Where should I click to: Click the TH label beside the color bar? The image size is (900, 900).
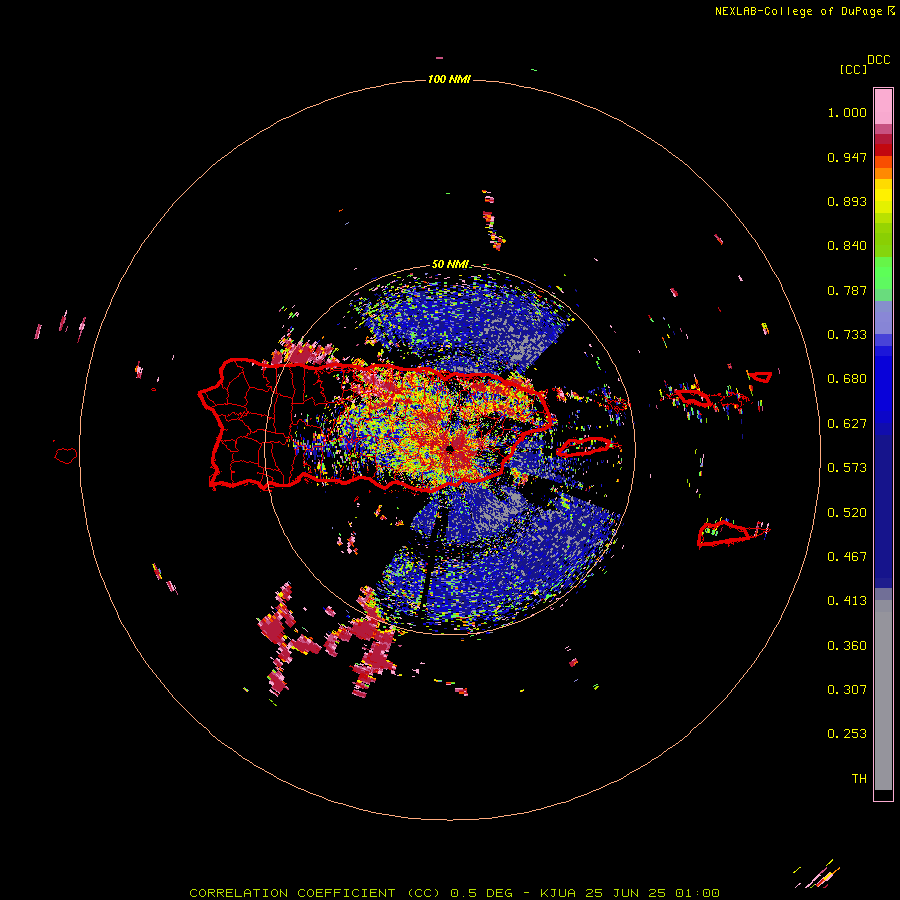[859, 779]
